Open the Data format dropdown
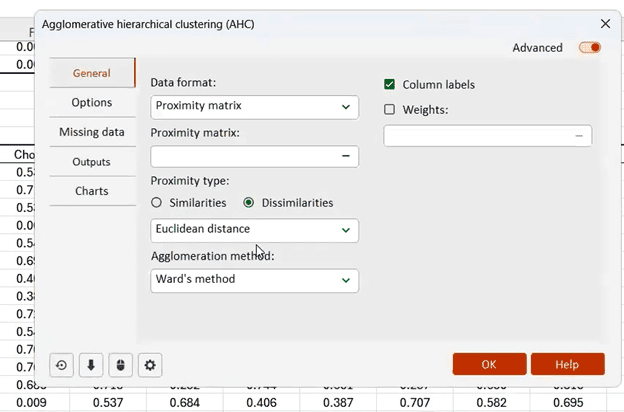The height and width of the screenshot is (412, 624). click(x=255, y=107)
